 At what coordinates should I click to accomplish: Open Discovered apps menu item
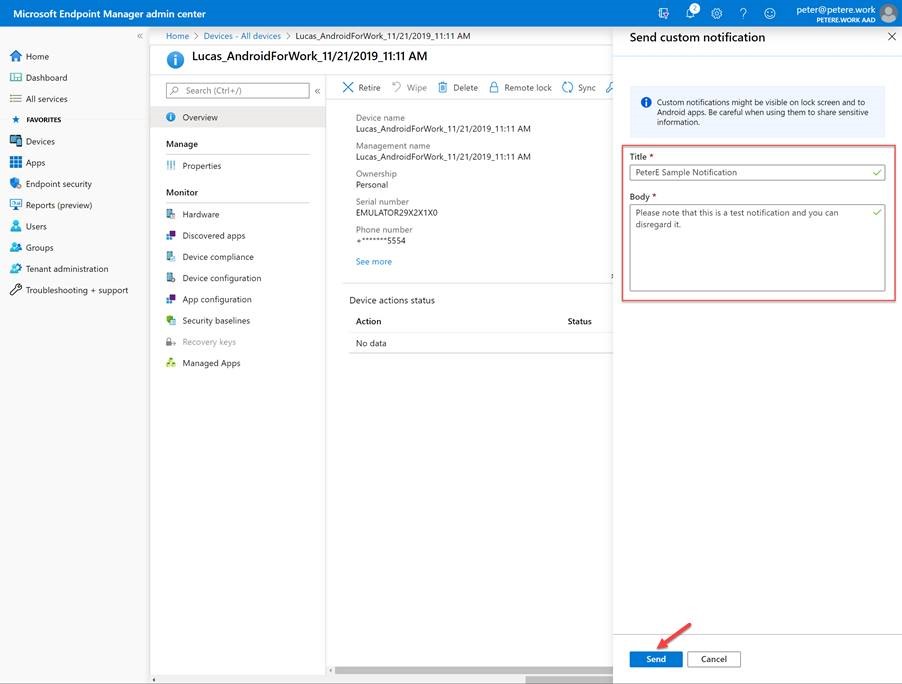click(x=213, y=236)
